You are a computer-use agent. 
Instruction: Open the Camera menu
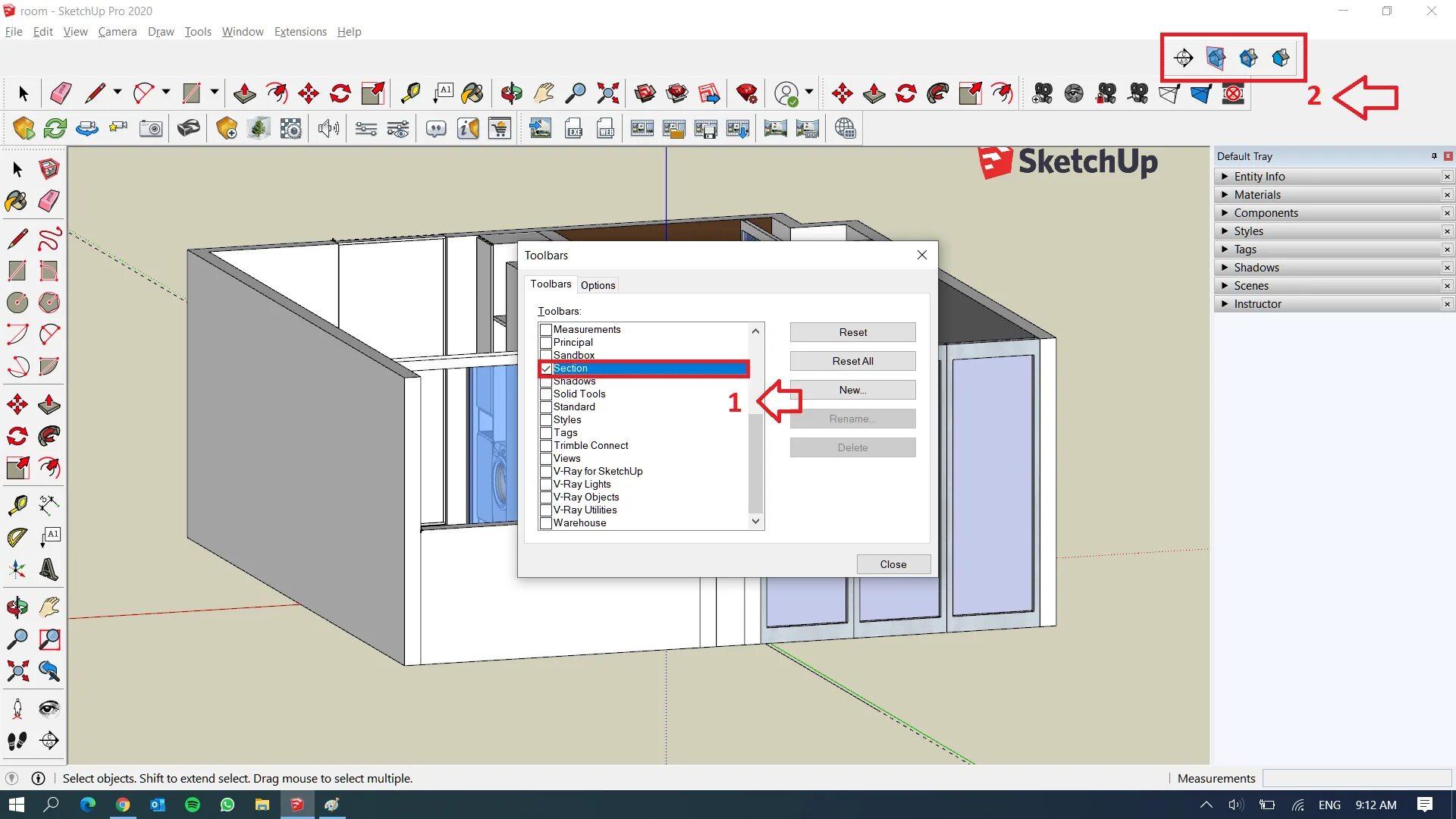click(117, 32)
